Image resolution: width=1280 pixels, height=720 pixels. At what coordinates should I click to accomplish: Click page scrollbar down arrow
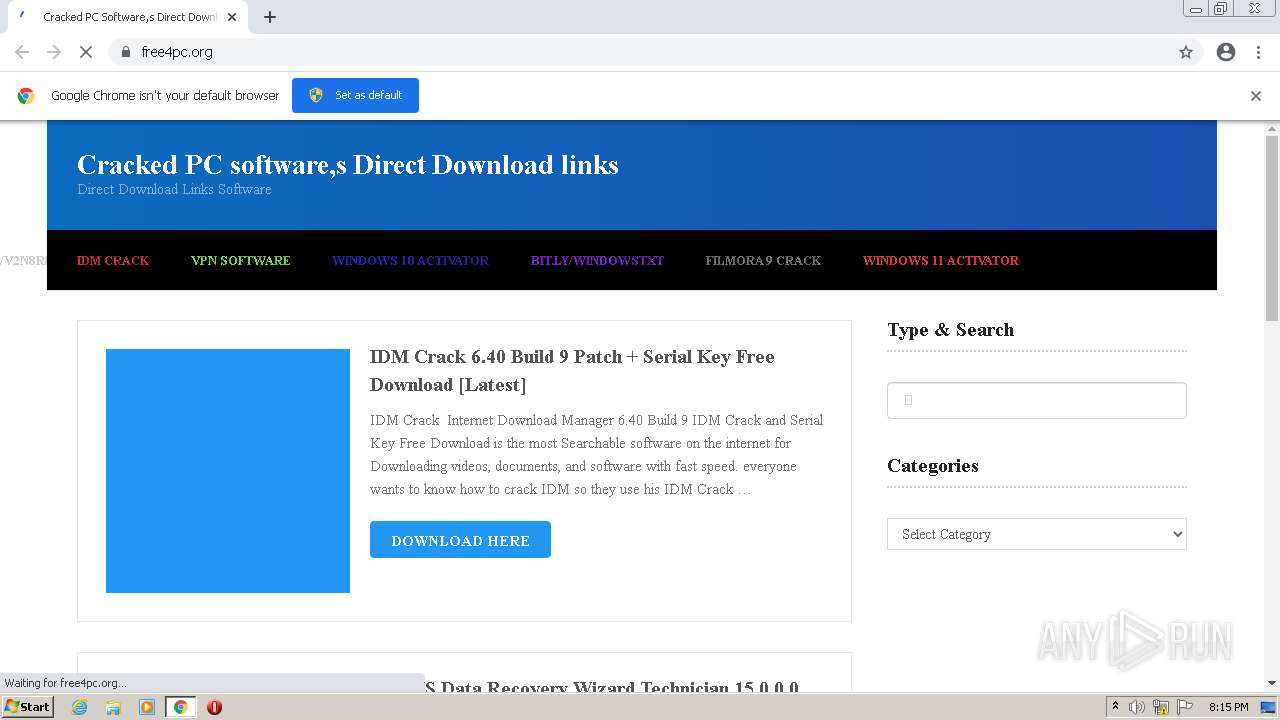1272,683
